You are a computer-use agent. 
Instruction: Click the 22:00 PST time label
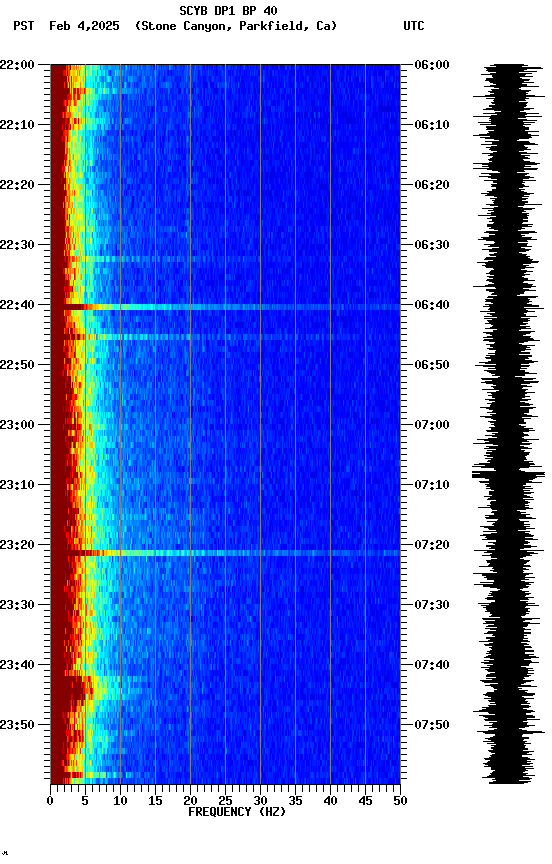(x=17, y=65)
